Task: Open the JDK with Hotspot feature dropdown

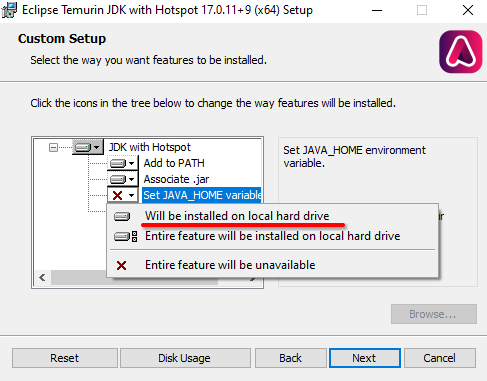Action: click(88, 147)
